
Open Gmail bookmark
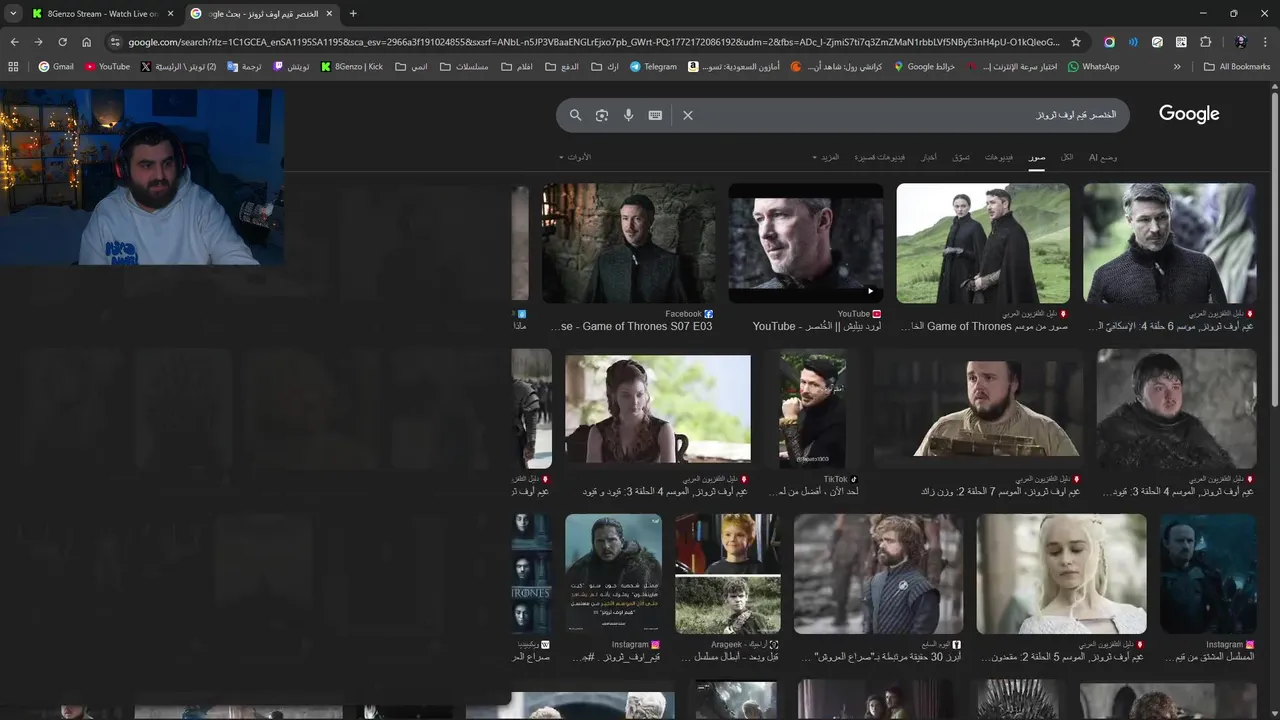[56, 67]
